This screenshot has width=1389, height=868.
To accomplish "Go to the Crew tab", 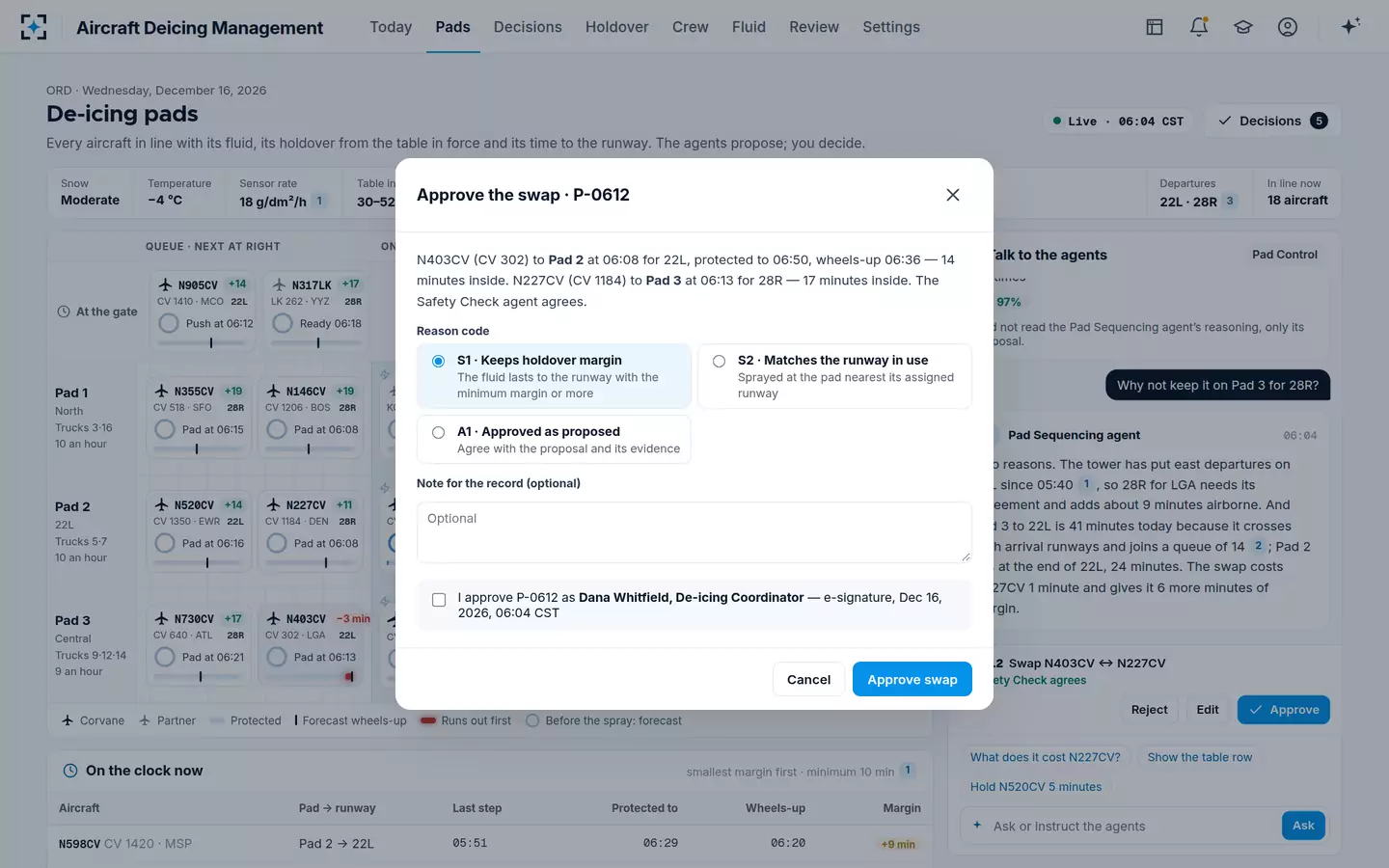I will point(691,27).
